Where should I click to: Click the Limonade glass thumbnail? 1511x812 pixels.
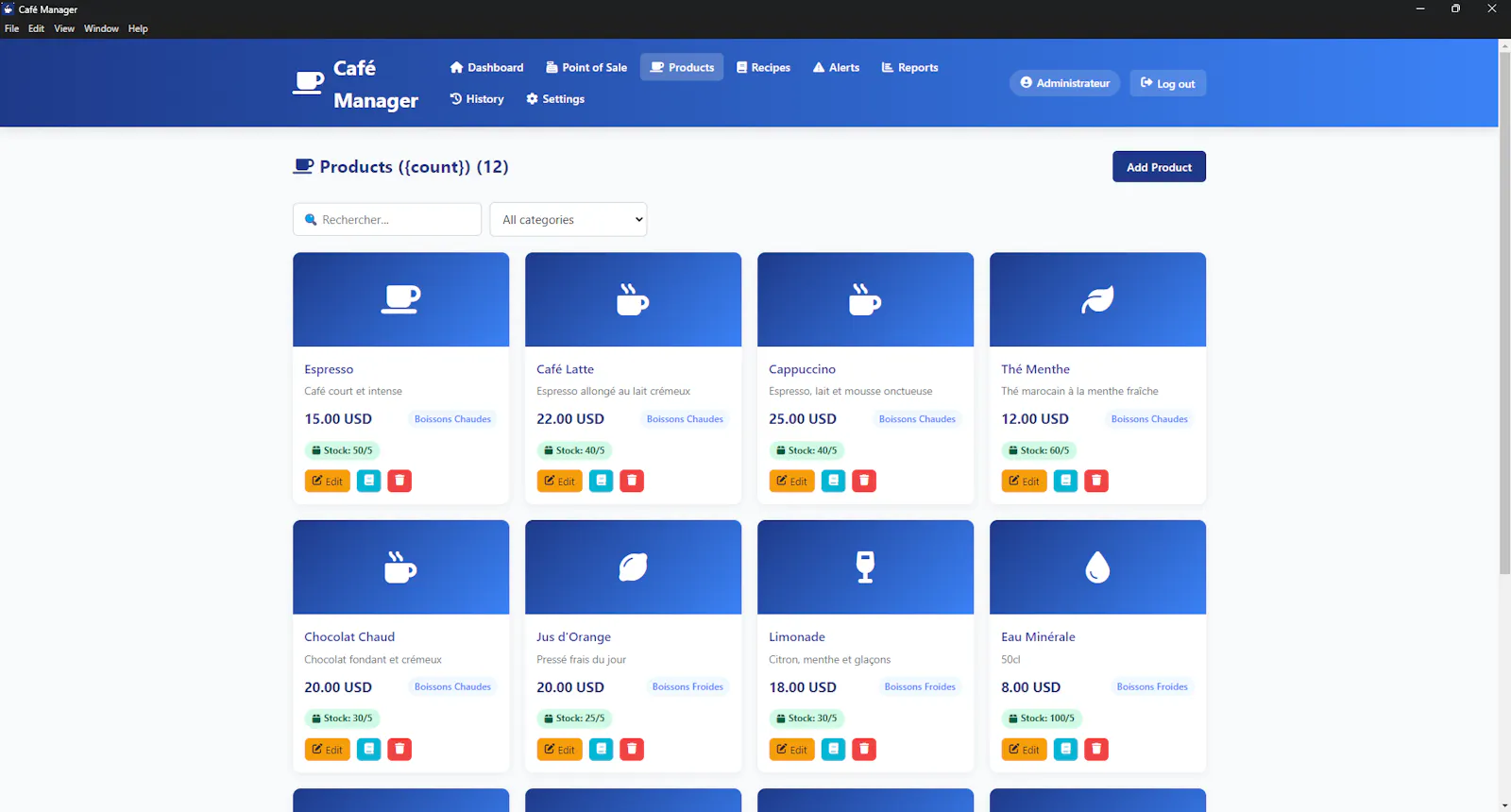coord(865,567)
